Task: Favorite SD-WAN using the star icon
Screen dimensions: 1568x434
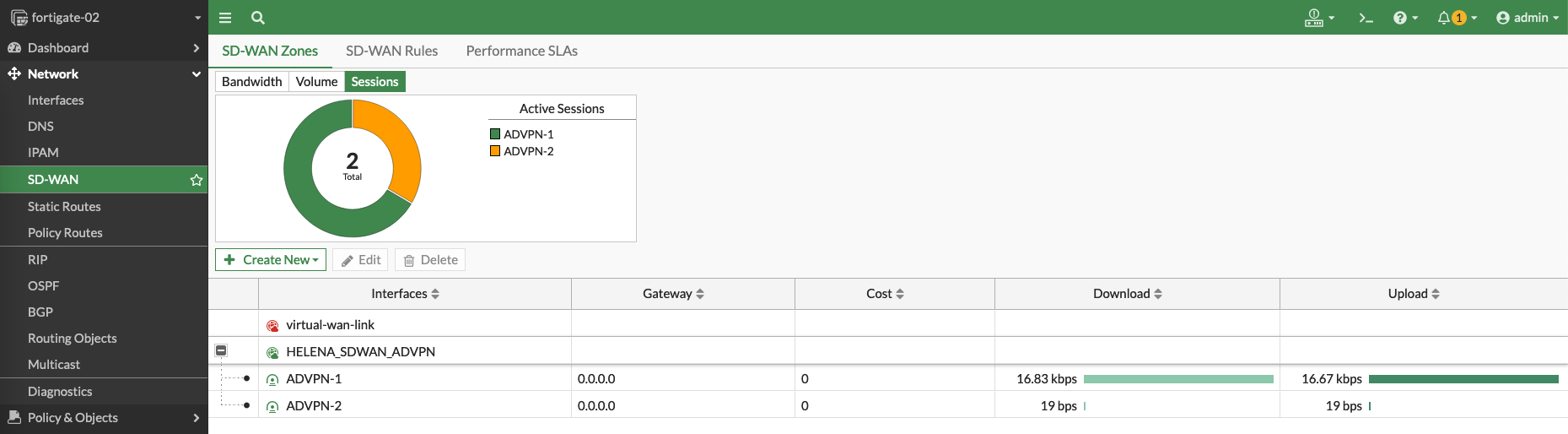Action: click(x=197, y=180)
